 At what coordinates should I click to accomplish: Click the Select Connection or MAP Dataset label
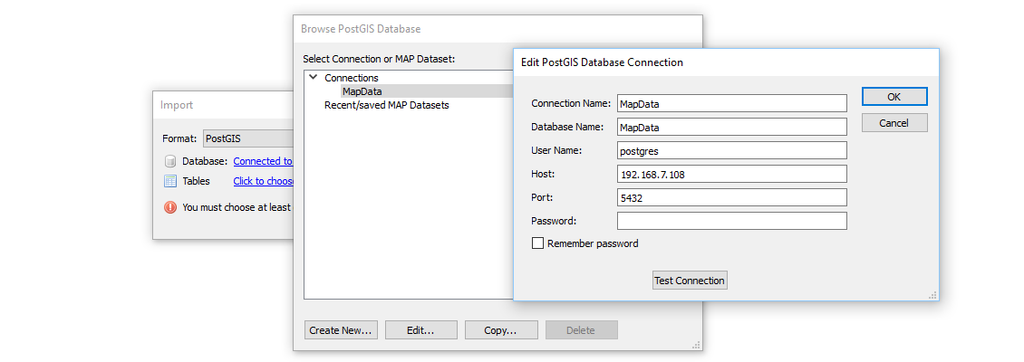coord(379,59)
